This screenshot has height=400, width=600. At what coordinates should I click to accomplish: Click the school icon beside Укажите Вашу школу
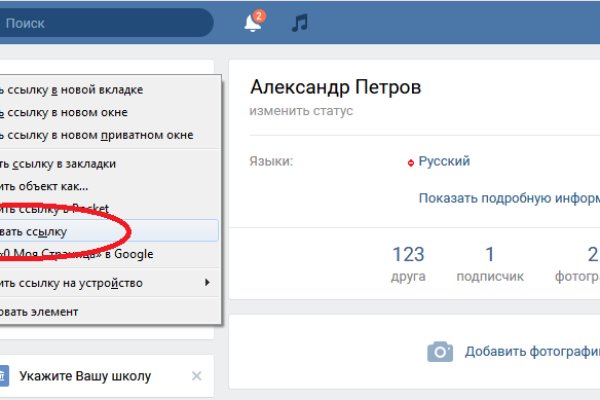pyautogui.click(x=3, y=376)
